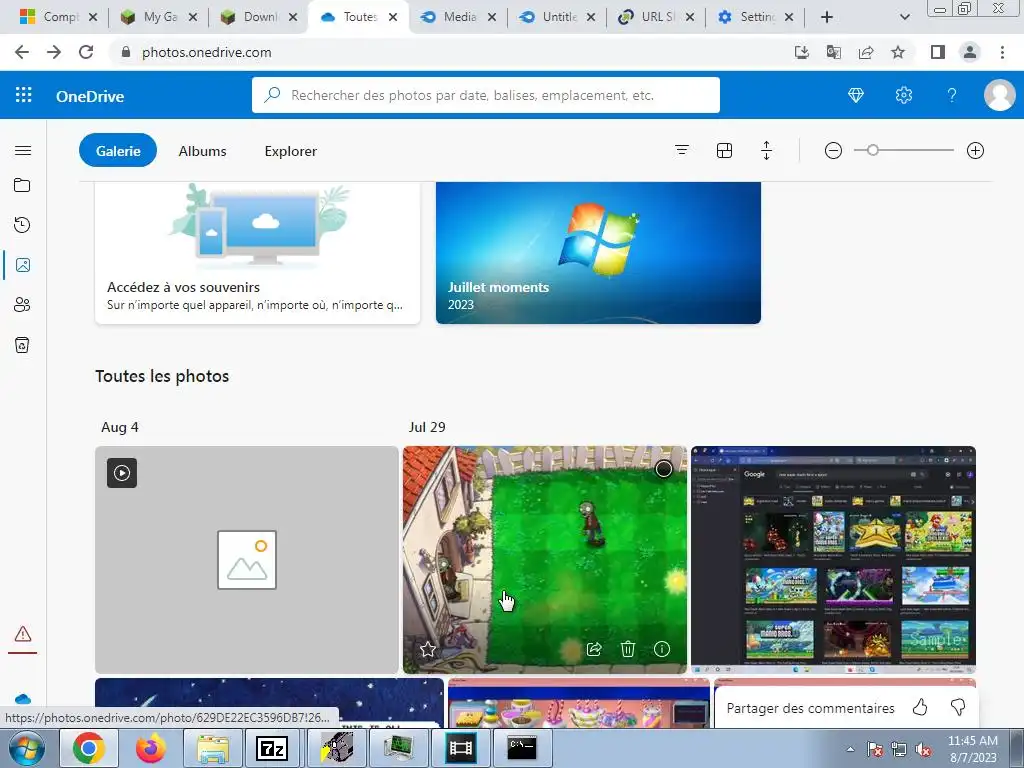This screenshot has width=1024, height=768.
Task: Switch to the Media browser tab
Action: 460,17
